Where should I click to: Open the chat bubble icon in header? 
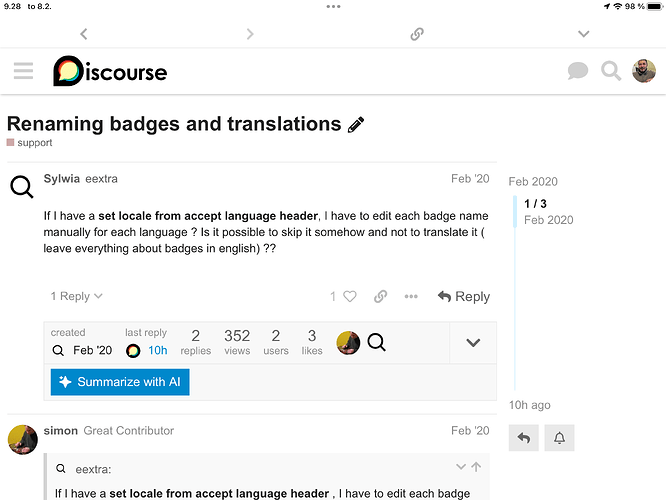click(578, 71)
